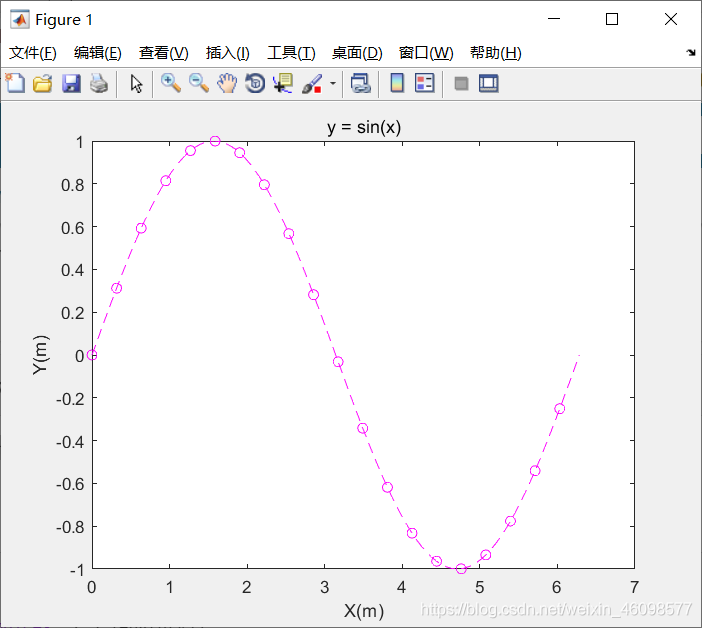Click the Show Plot Tools and Dock icon
Viewport: 702px width, 628px height.
tap(488, 84)
